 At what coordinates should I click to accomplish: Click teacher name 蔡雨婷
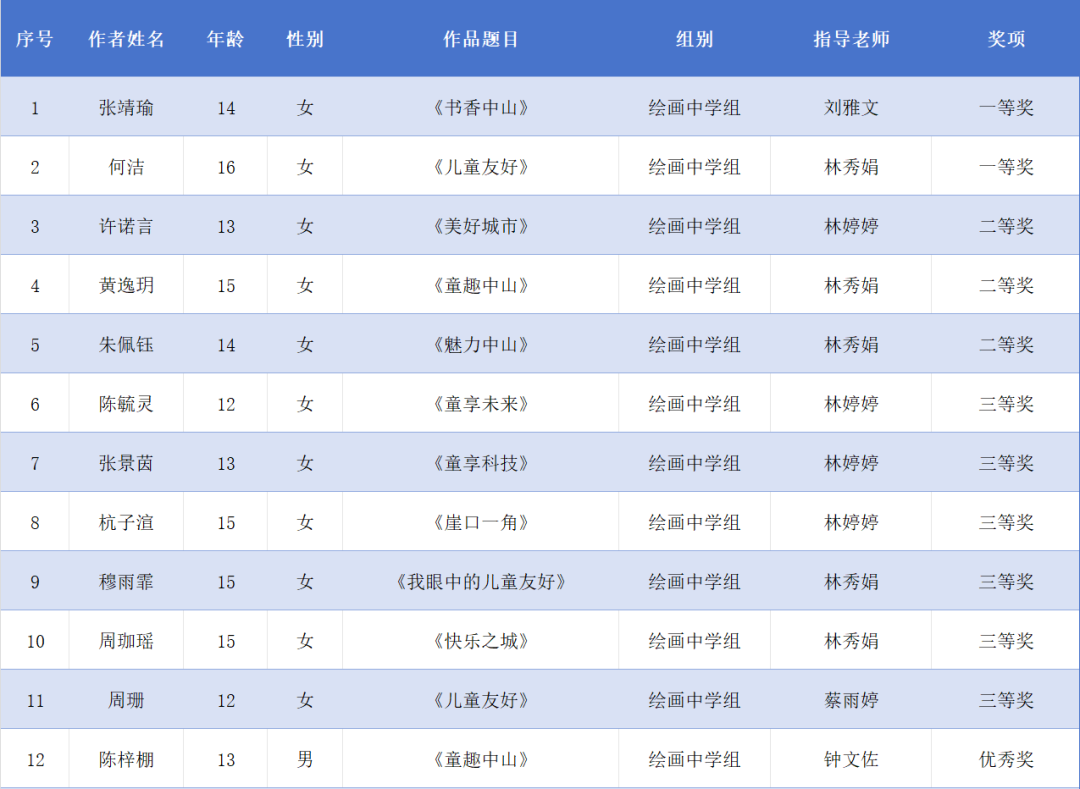pyautogui.click(x=851, y=701)
